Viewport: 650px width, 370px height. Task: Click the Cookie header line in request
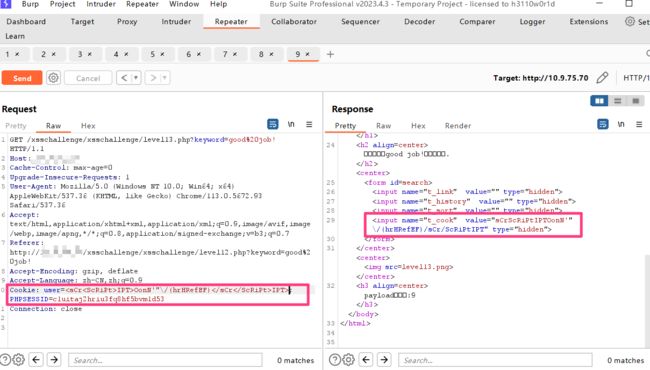[x=149, y=290]
